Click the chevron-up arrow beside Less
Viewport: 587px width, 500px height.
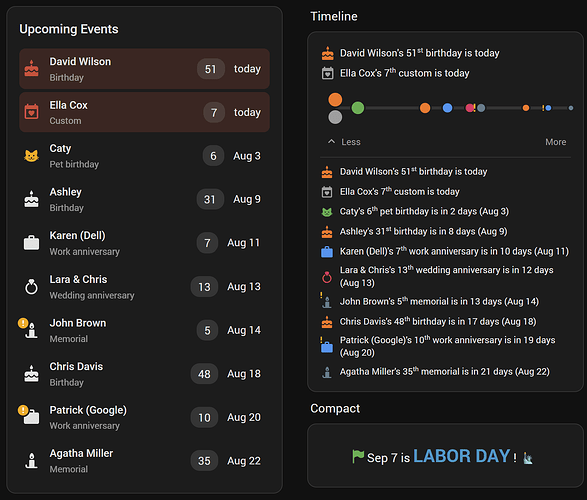pyautogui.click(x=331, y=141)
